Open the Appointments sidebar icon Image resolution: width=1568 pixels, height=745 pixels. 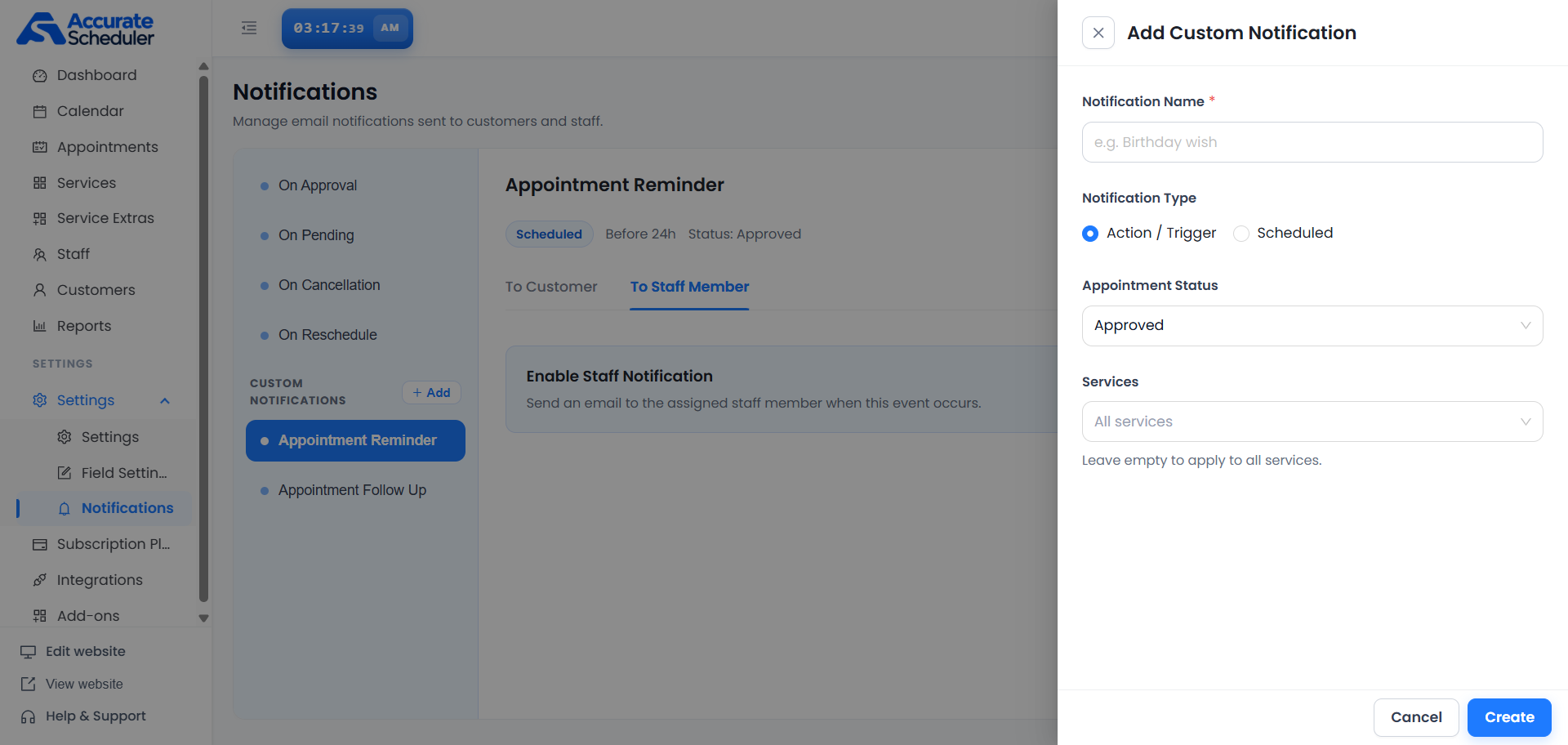coord(39,147)
